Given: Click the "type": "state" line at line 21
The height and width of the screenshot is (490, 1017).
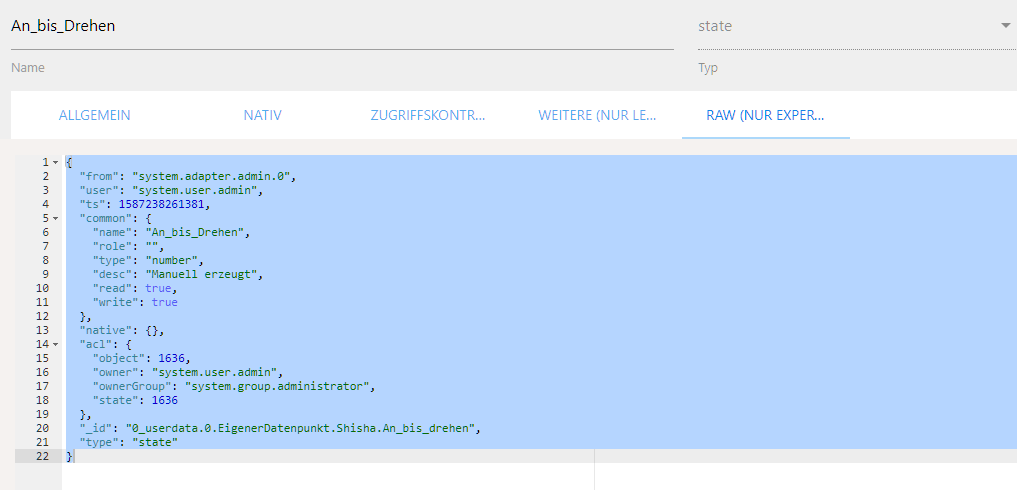Looking at the screenshot, I should (128, 443).
